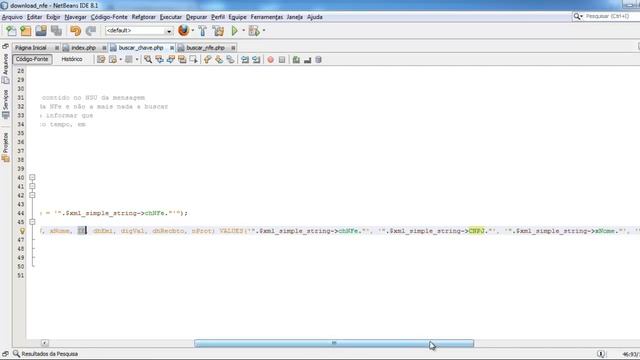Open the Navegar menu
The height and width of the screenshot is (360, 640).
point(76,17)
